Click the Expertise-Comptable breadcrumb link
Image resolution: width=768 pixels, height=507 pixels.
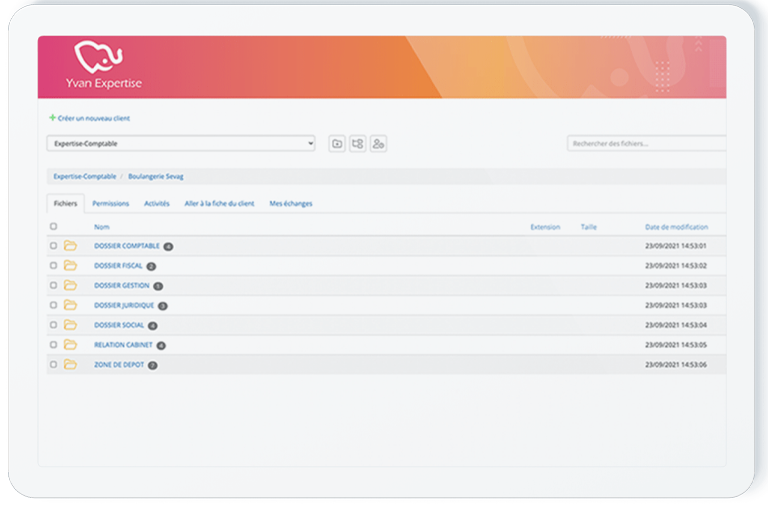85,176
